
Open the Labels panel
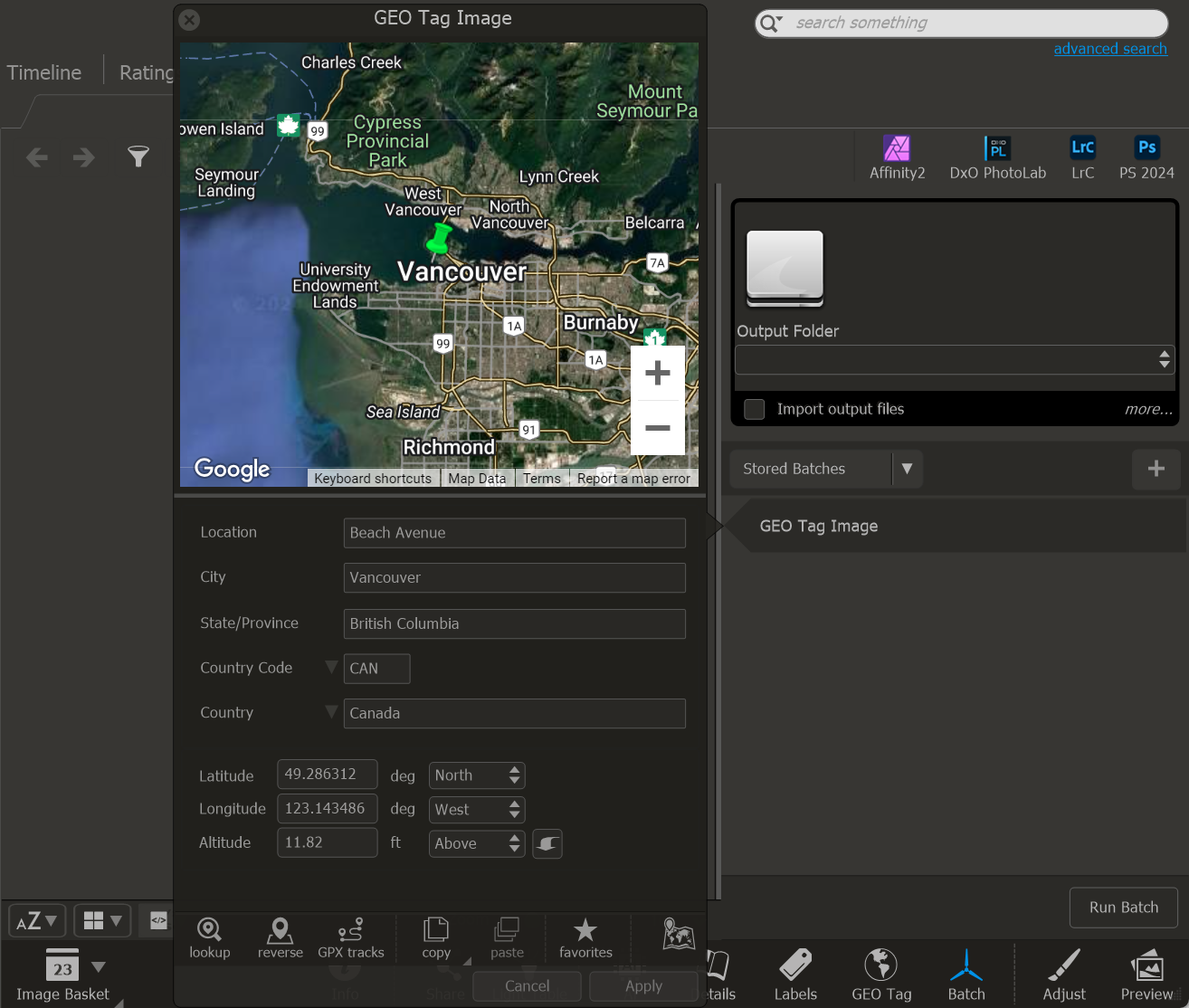click(795, 975)
